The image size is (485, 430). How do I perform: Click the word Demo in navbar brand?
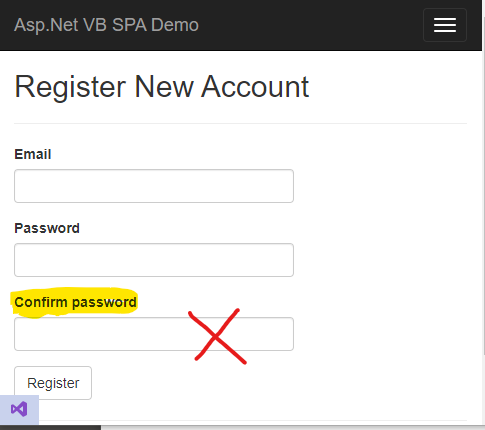point(175,25)
